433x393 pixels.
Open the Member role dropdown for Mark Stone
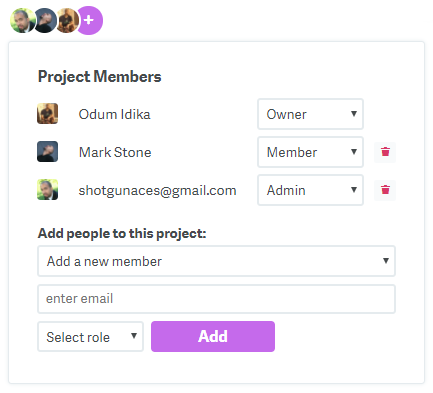pyautogui.click(x=310, y=152)
